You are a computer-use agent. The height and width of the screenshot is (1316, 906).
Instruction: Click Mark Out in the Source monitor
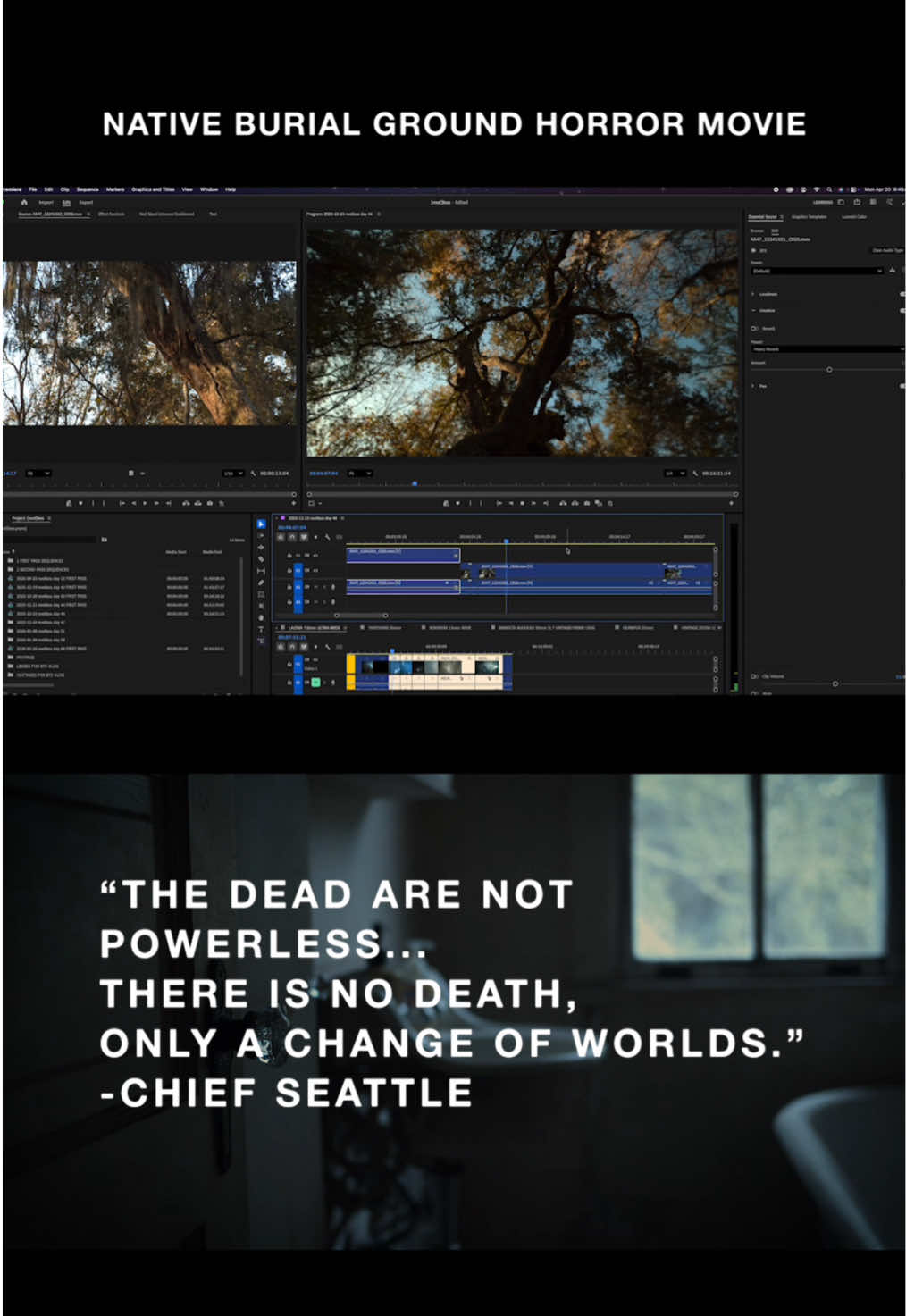[104, 503]
